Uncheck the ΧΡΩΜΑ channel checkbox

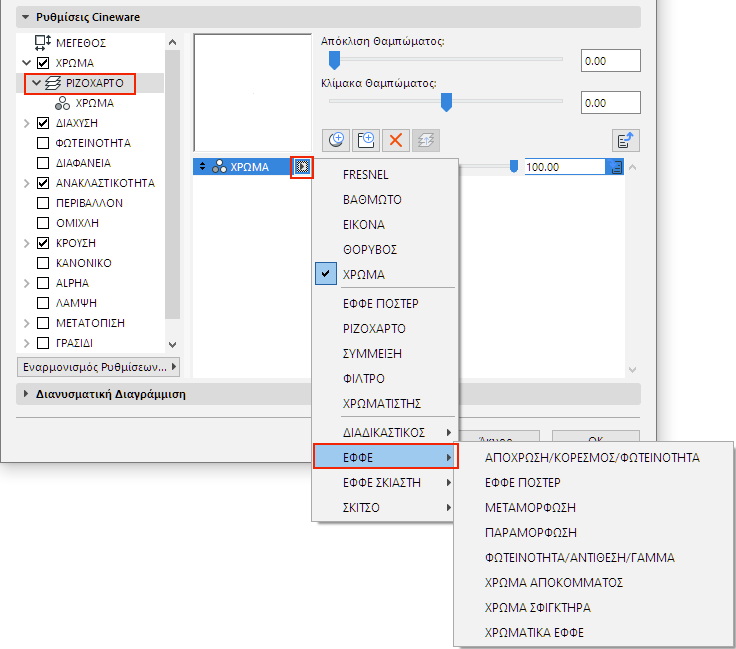pyautogui.click(x=43, y=63)
